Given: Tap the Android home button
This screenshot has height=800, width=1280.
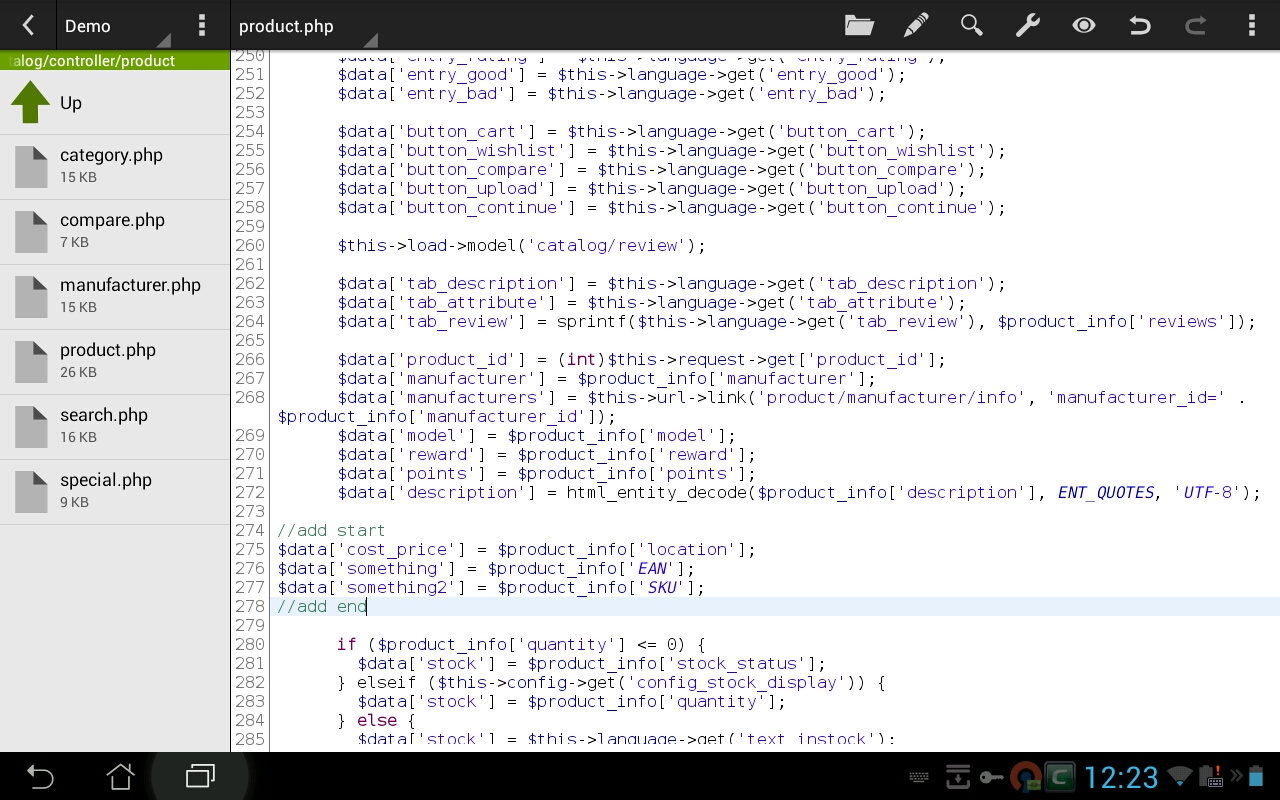Looking at the screenshot, I should 120,776.
